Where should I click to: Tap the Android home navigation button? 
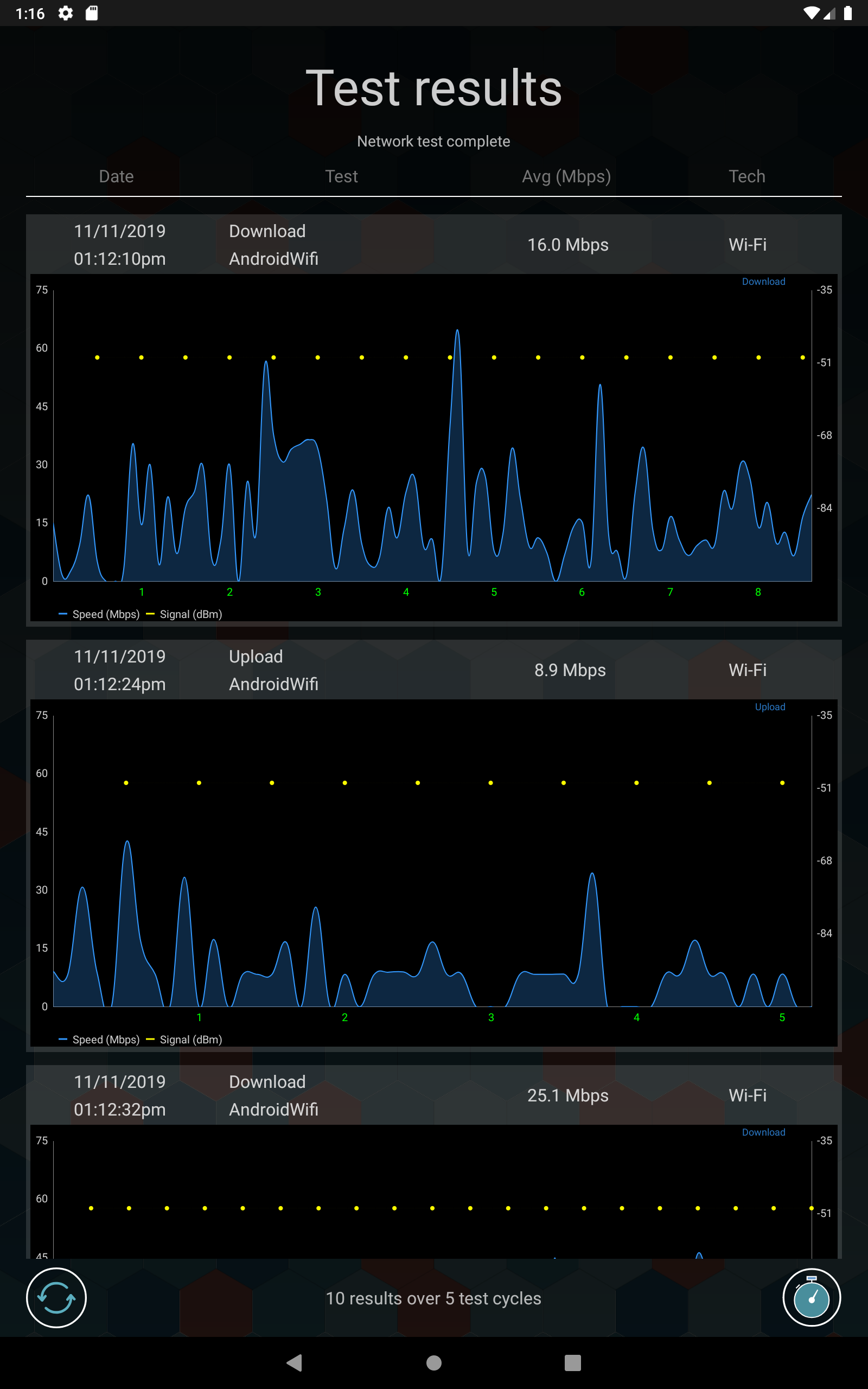(434, 1362)
